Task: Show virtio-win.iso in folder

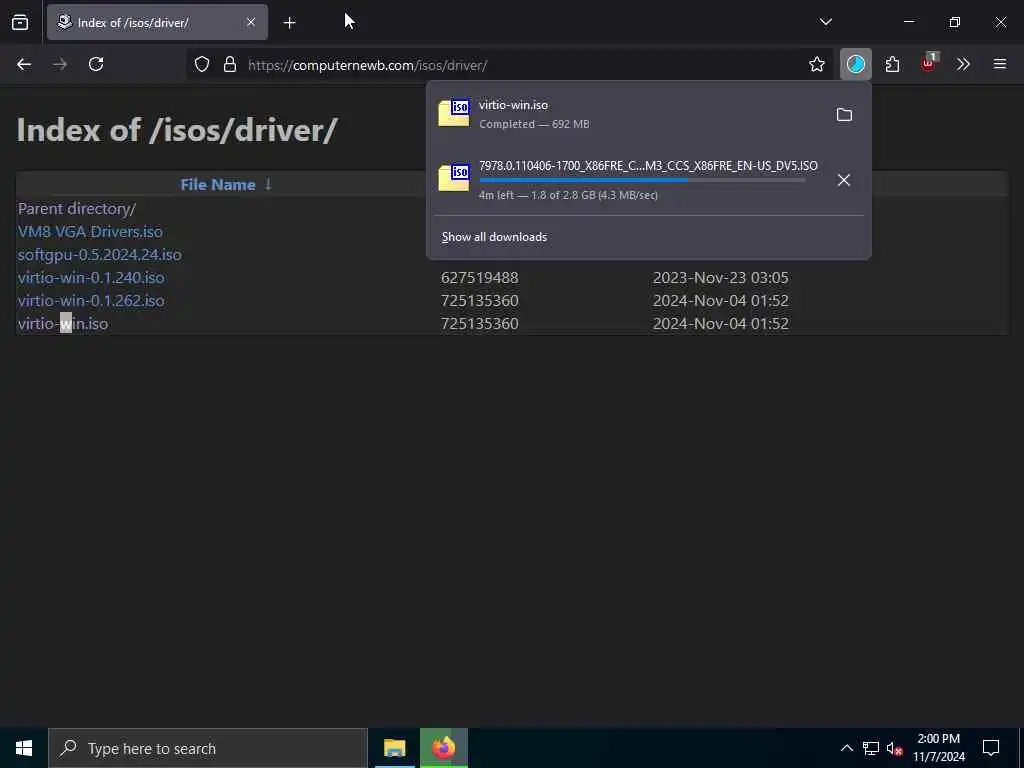Action: tap(844, 115)
